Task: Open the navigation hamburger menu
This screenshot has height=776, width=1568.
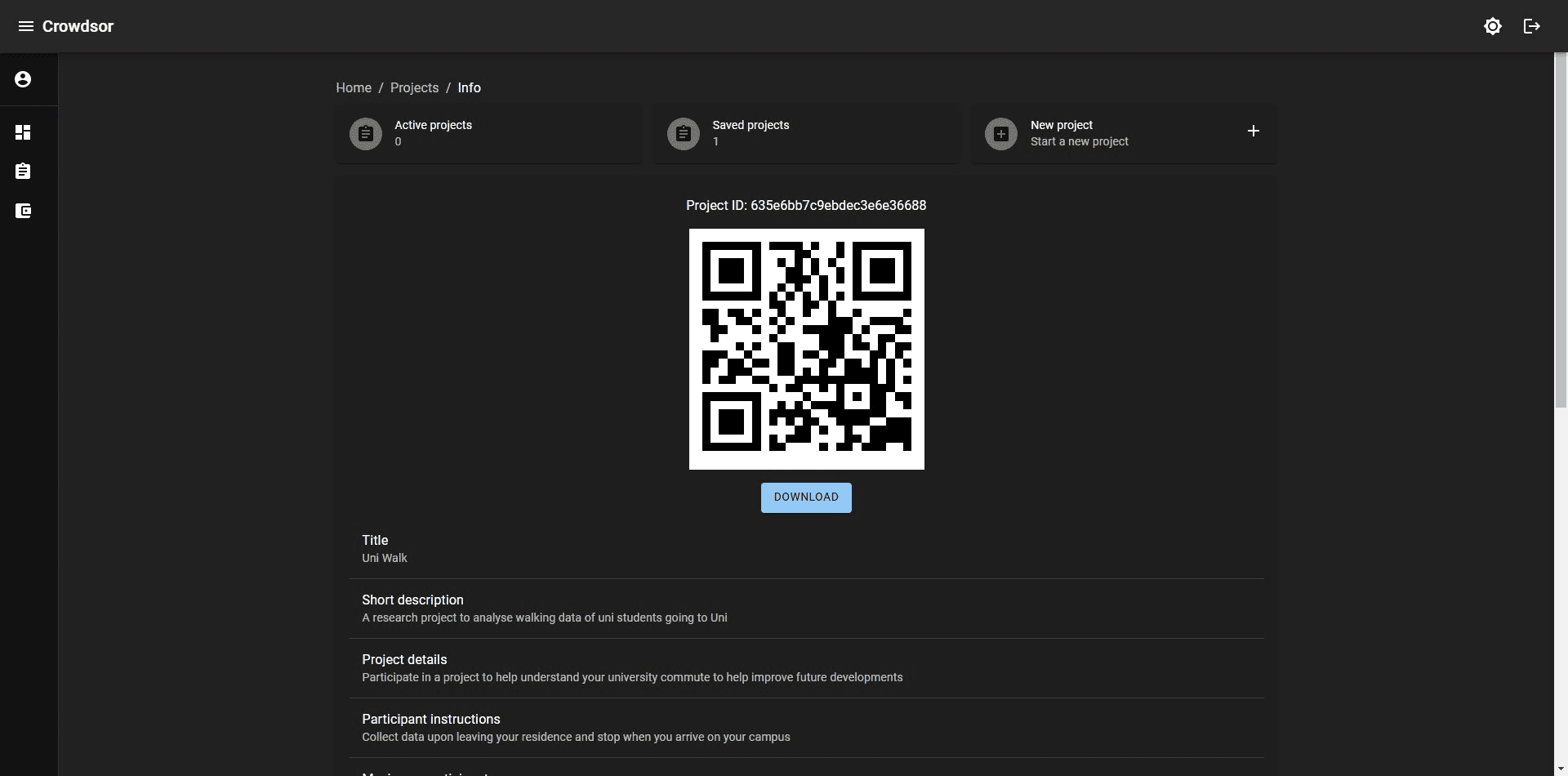Action: [x=25, y=25]
